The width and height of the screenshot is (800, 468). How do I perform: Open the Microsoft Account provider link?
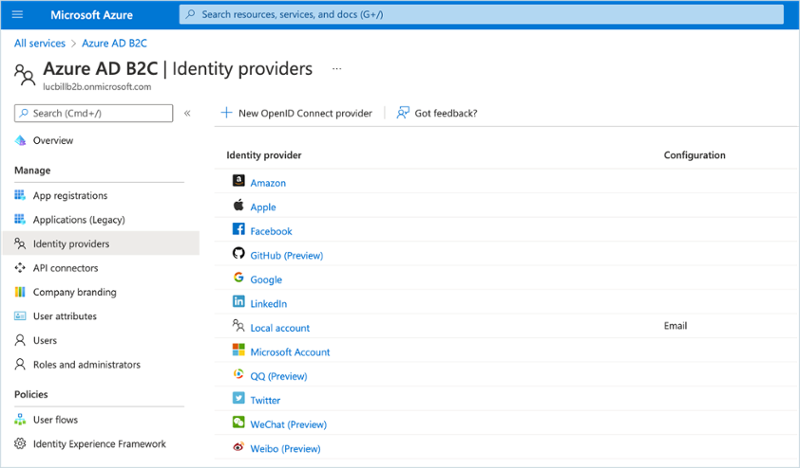click(x=290, y=352)
